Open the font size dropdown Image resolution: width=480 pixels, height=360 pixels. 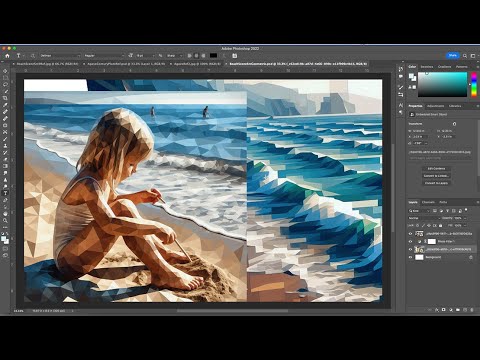(146, 56)
